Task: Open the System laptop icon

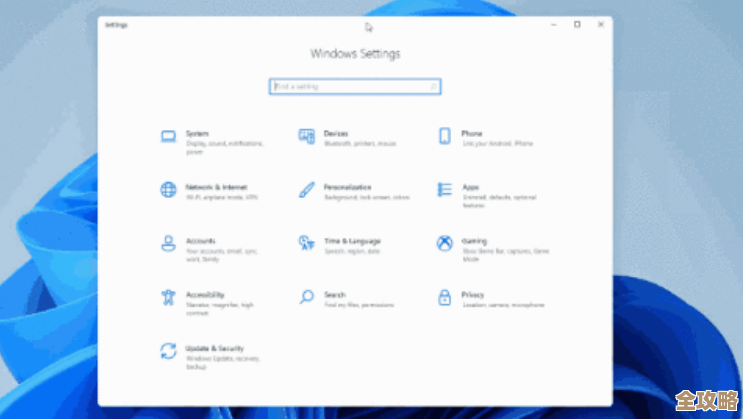Action: point(168,137)
